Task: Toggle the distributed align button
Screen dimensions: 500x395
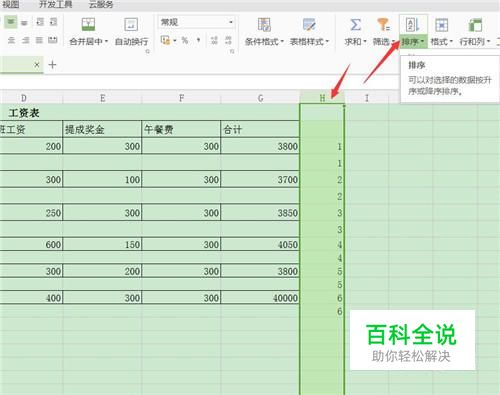Action: pos(53,40)
